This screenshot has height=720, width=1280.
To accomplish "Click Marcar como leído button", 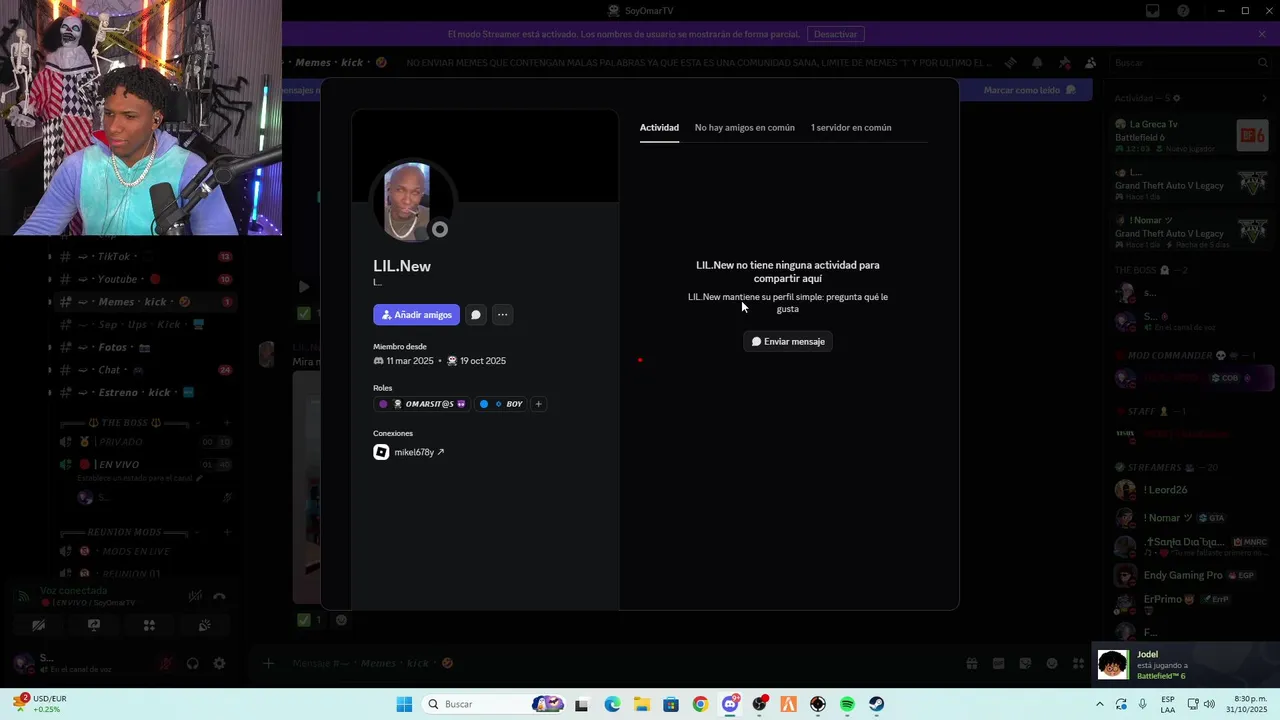I will (1029, 90).
